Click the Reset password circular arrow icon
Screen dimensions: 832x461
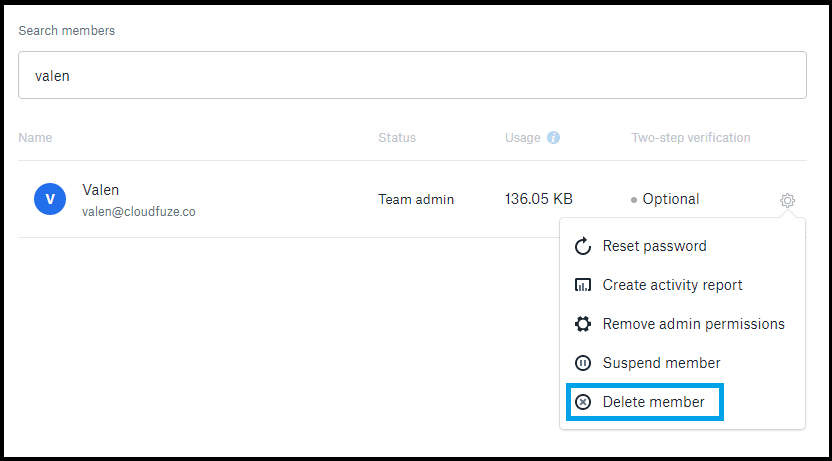coord(583,246)
